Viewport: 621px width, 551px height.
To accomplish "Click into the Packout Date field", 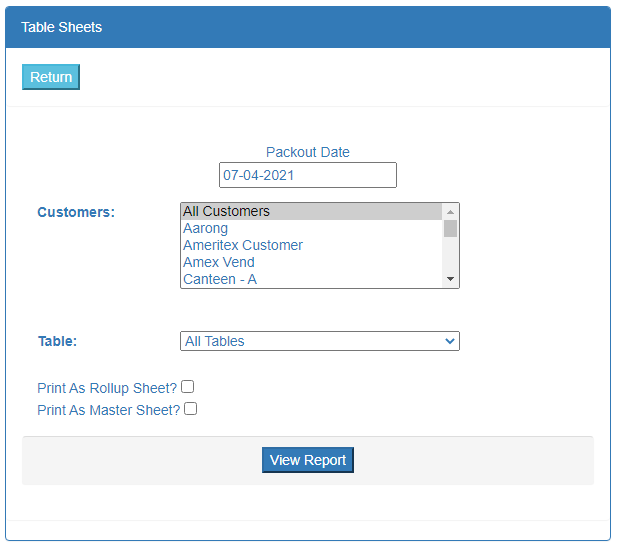I will 308,175.
